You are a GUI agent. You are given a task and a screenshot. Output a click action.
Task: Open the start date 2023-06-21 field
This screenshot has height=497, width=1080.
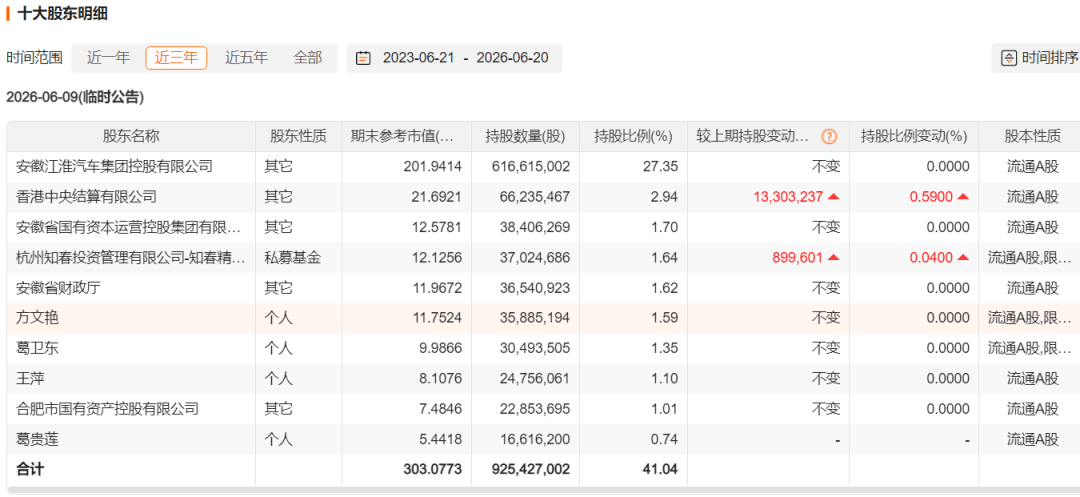[x=419, y=58]
